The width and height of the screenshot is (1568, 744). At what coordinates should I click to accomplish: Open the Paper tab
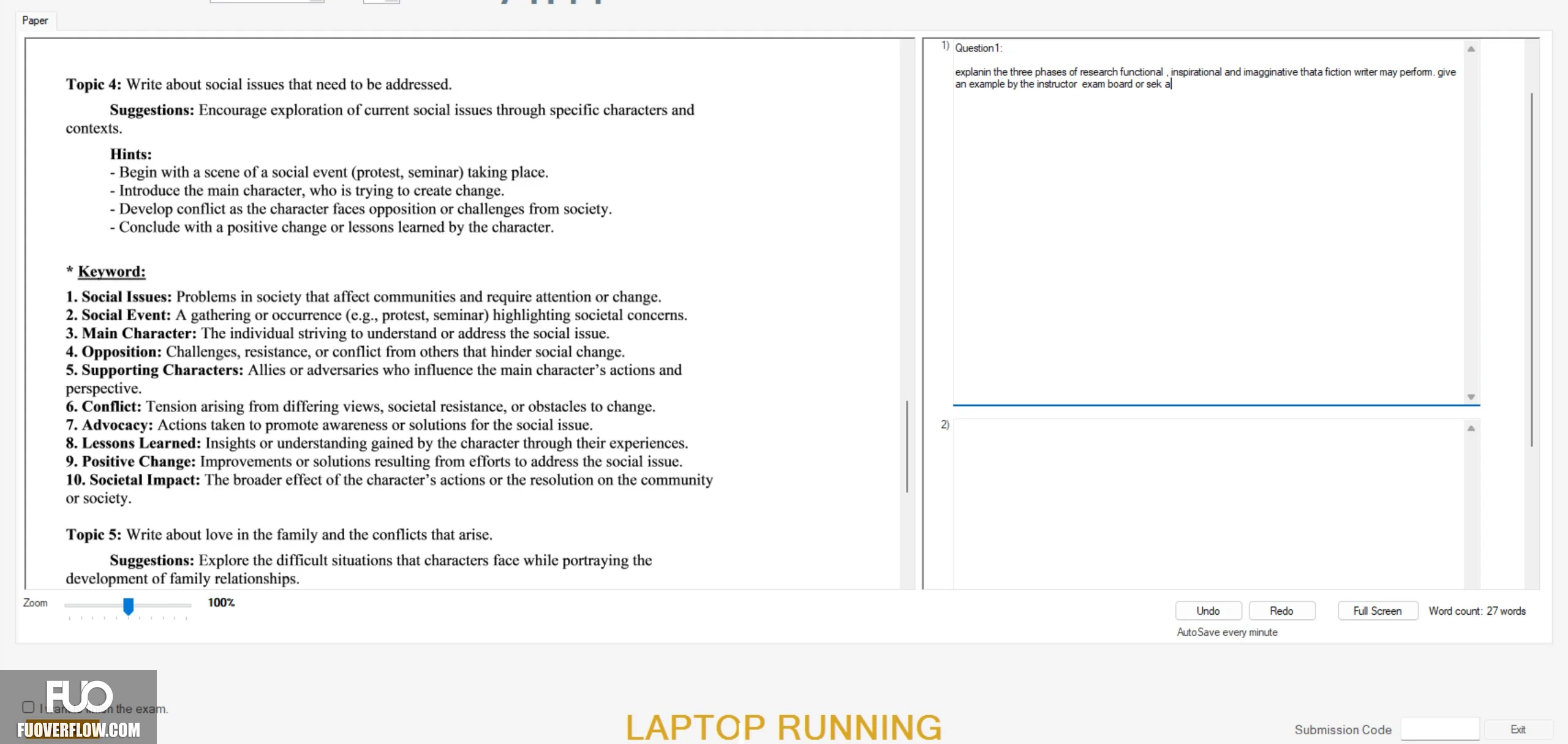coord(36,20)
